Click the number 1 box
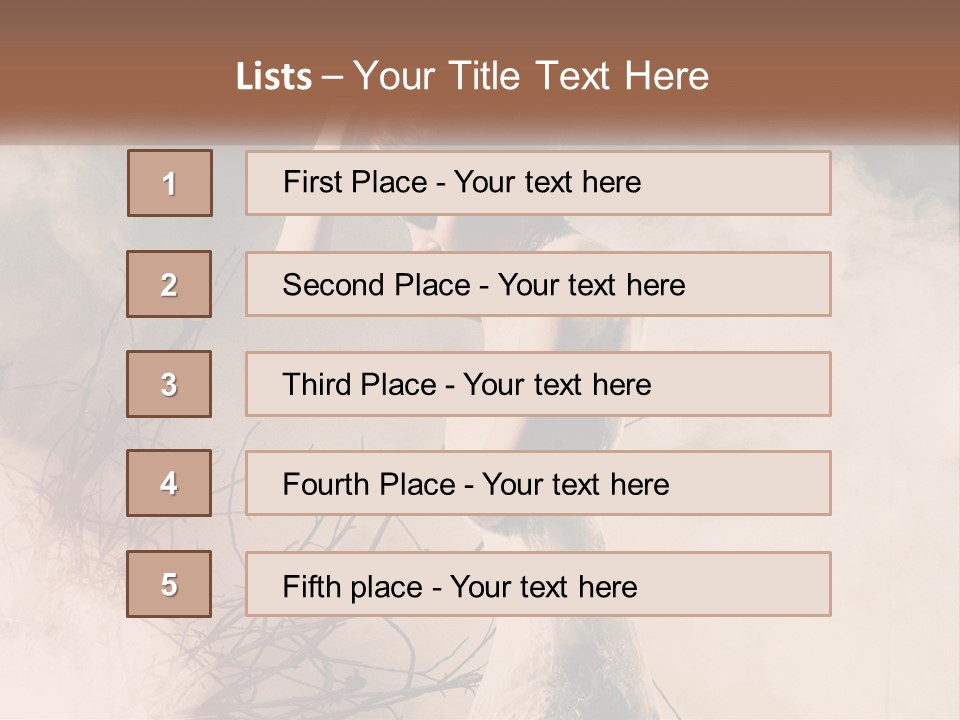The width and height of the screenshot is (960, 720). (170, 183)
